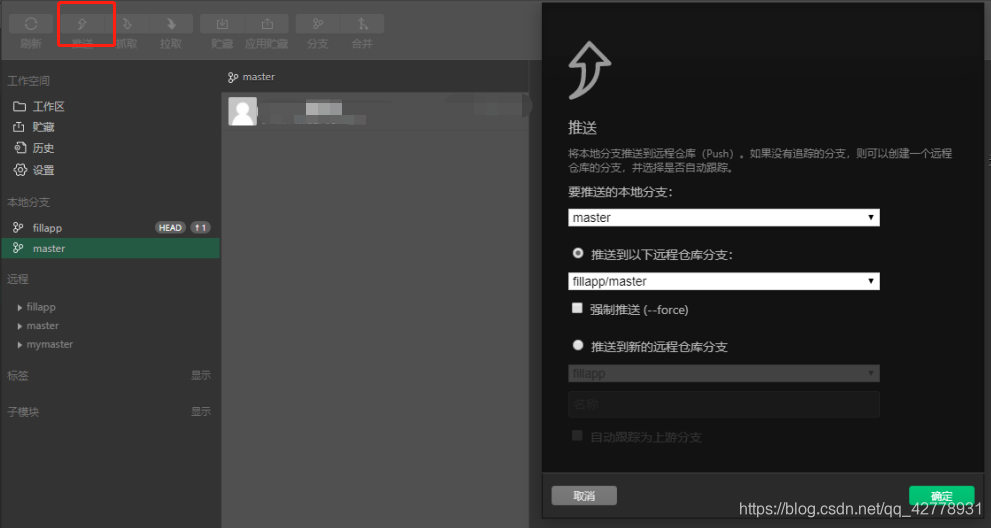This screenshot has height=528, width=991.
Task: Click the branch icon beside fillapp
Action: (x=18, y=227)
